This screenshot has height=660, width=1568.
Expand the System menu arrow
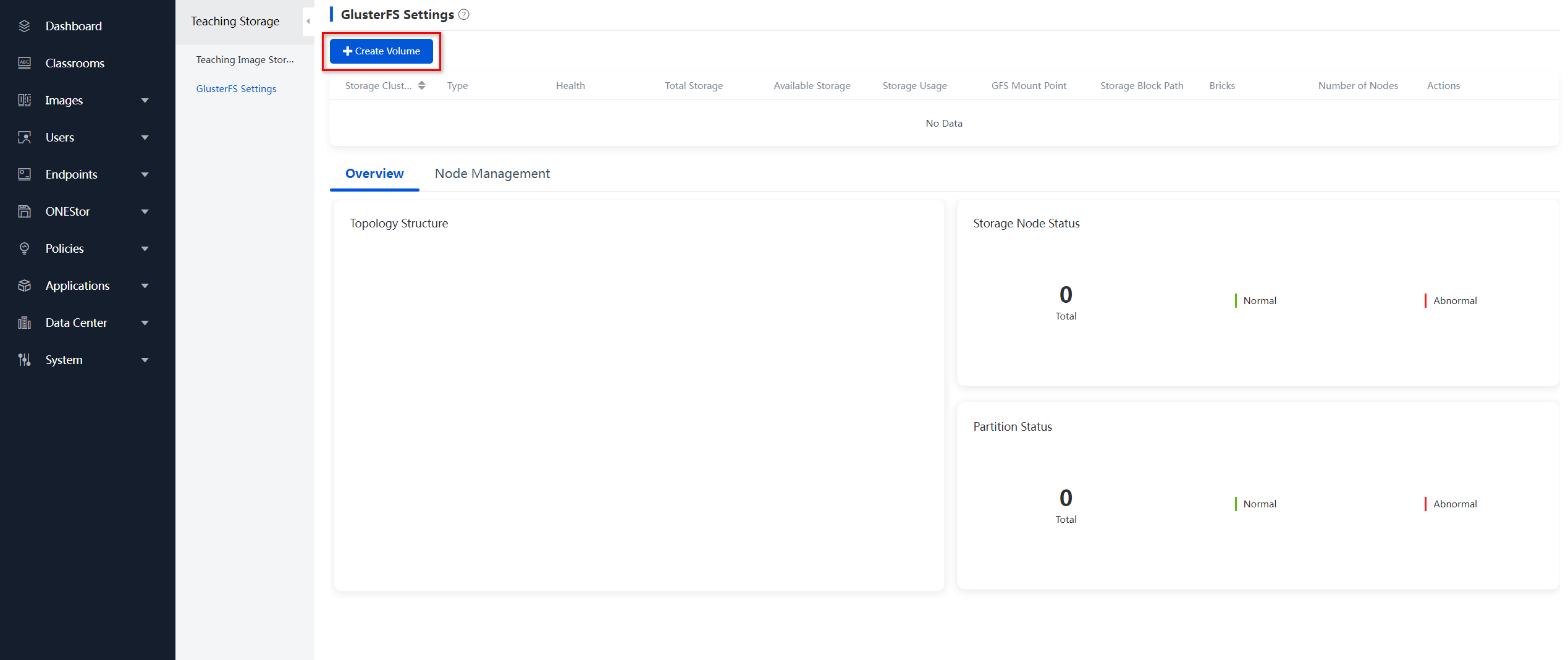[145, 360]
